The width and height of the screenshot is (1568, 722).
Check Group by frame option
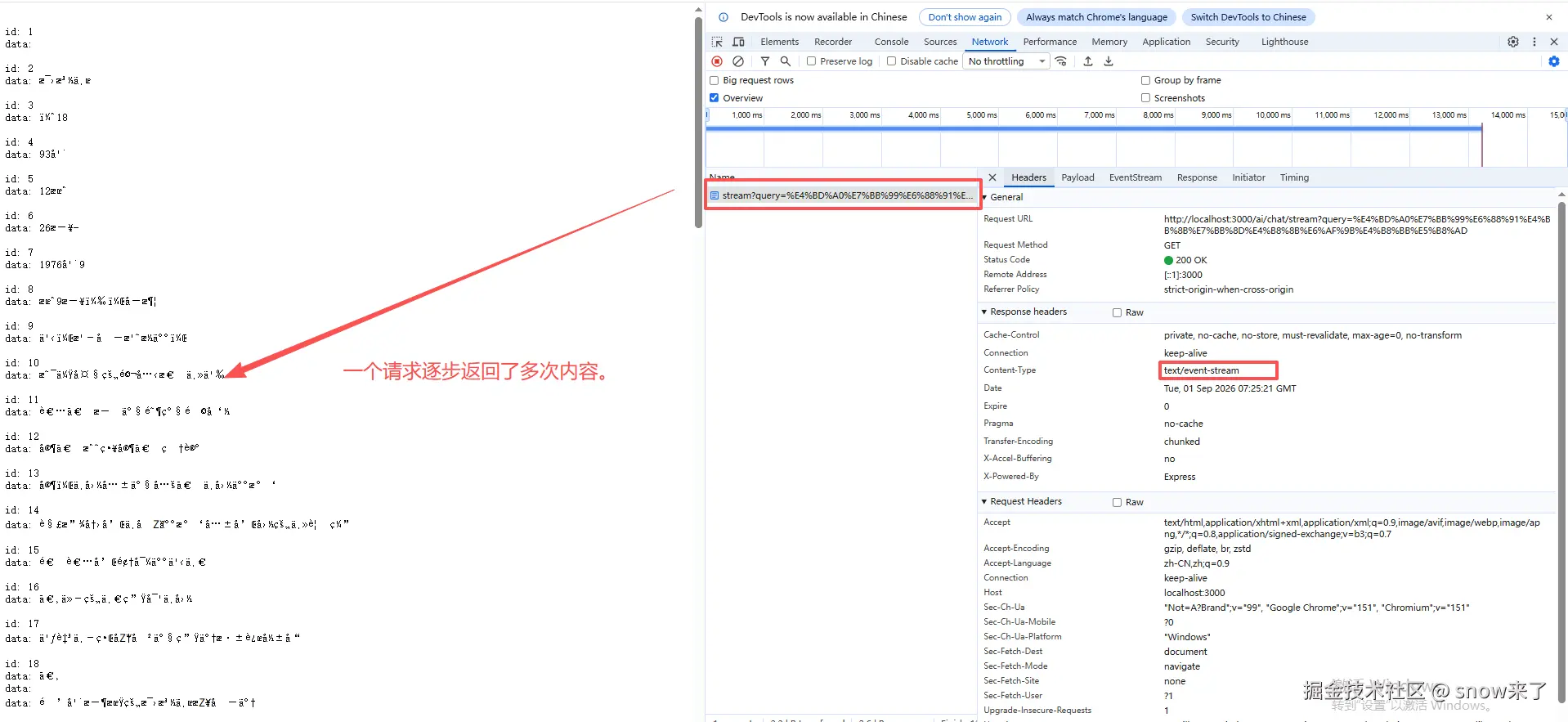click(1146, 80)
